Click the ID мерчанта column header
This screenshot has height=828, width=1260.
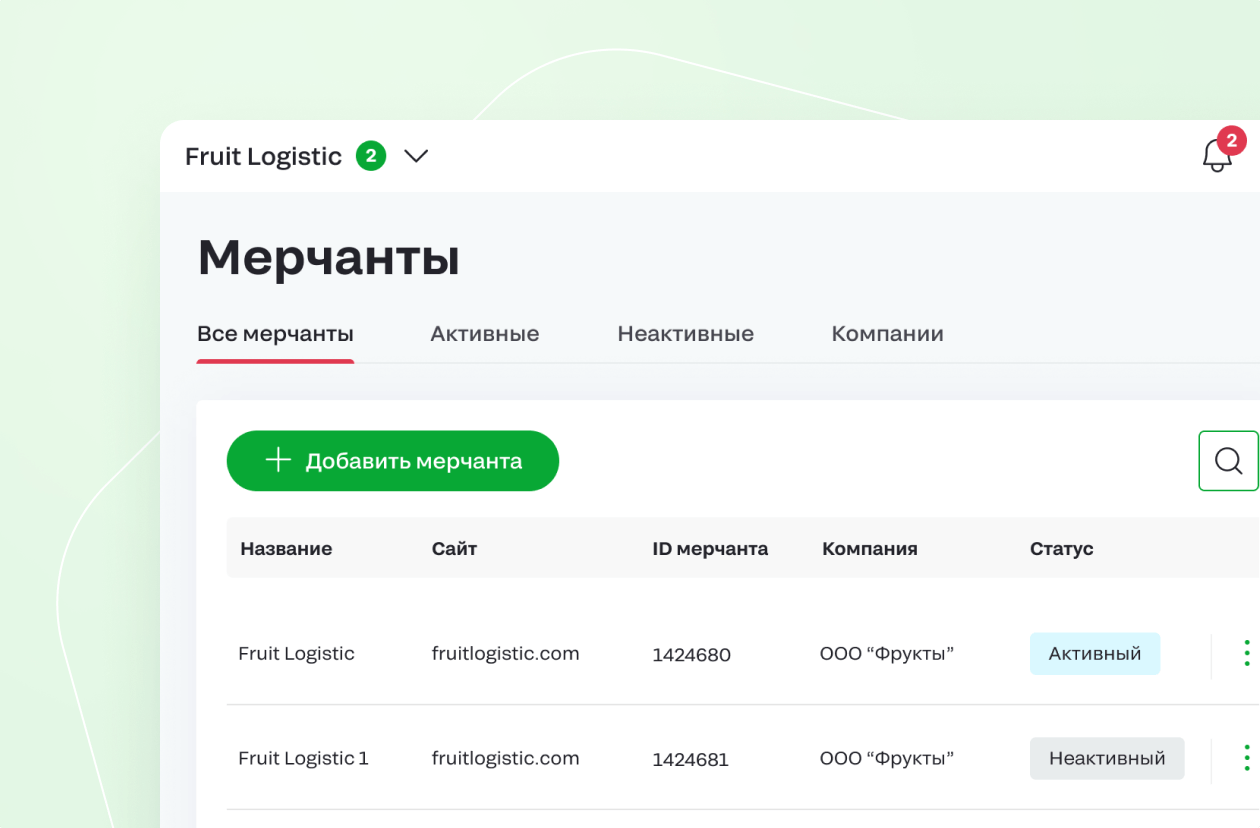click(x=710, y=549)
